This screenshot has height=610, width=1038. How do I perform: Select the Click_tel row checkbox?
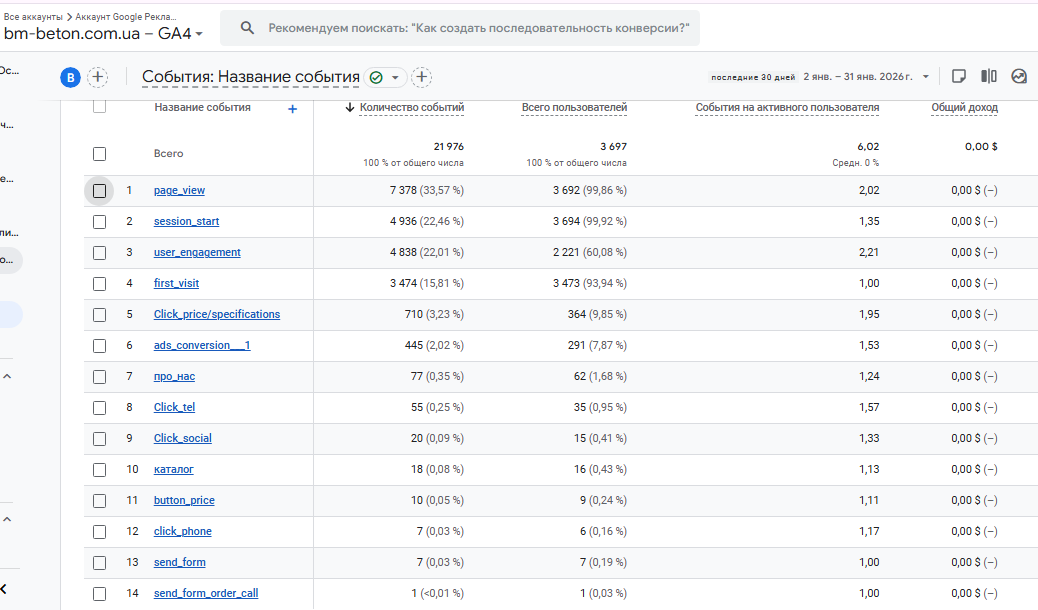[x=99, y=407]
